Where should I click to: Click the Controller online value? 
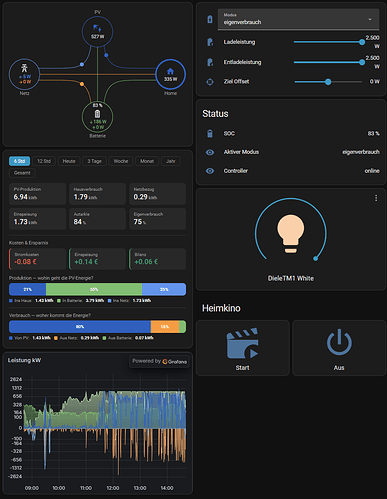[372, 171]
